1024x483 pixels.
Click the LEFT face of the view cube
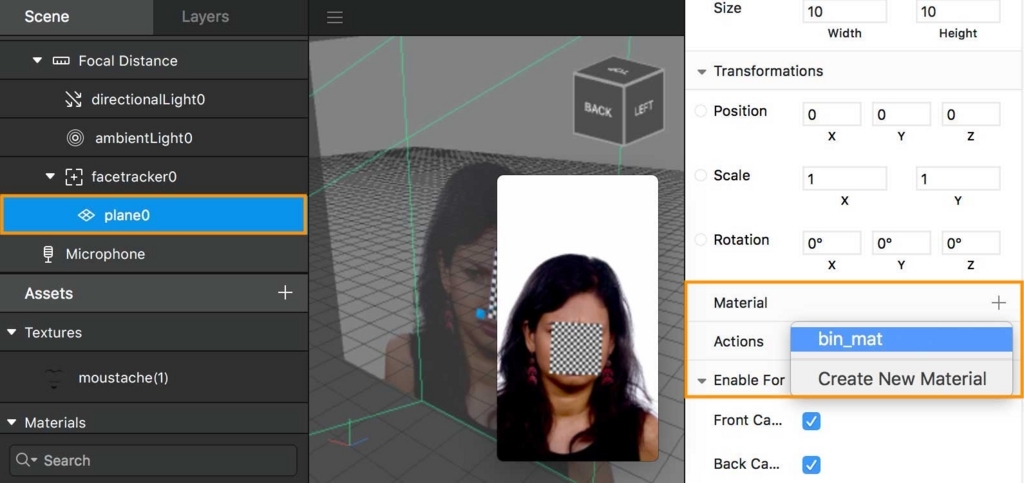click(x=644, y=108)
